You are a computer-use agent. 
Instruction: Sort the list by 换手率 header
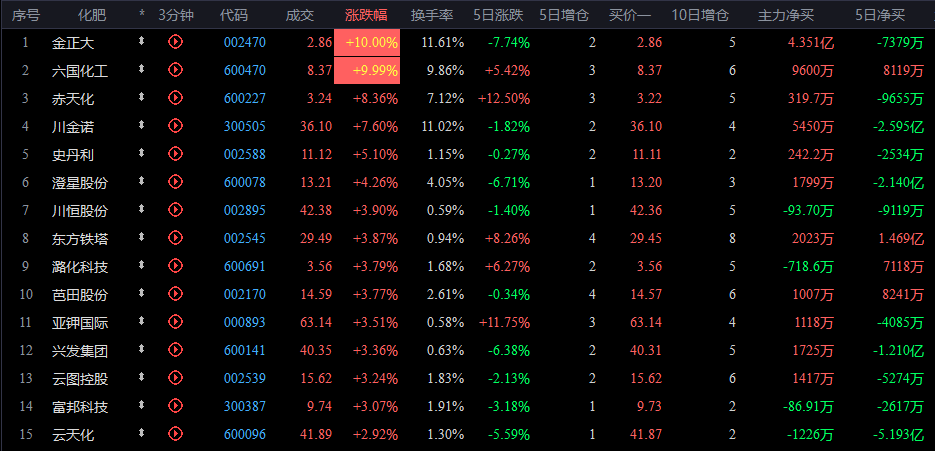coord(432,15)
